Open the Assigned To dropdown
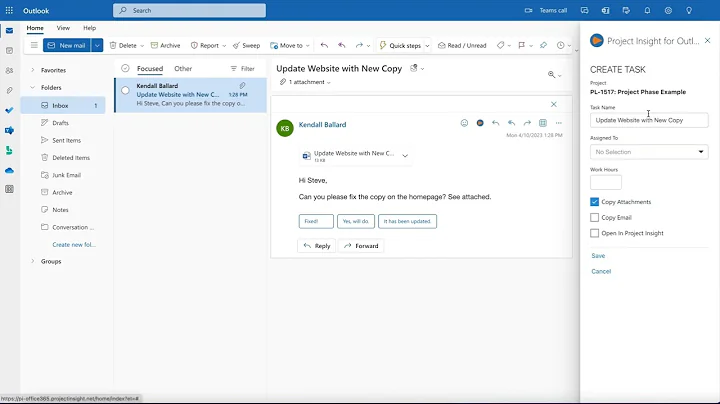 pos(649,152)
